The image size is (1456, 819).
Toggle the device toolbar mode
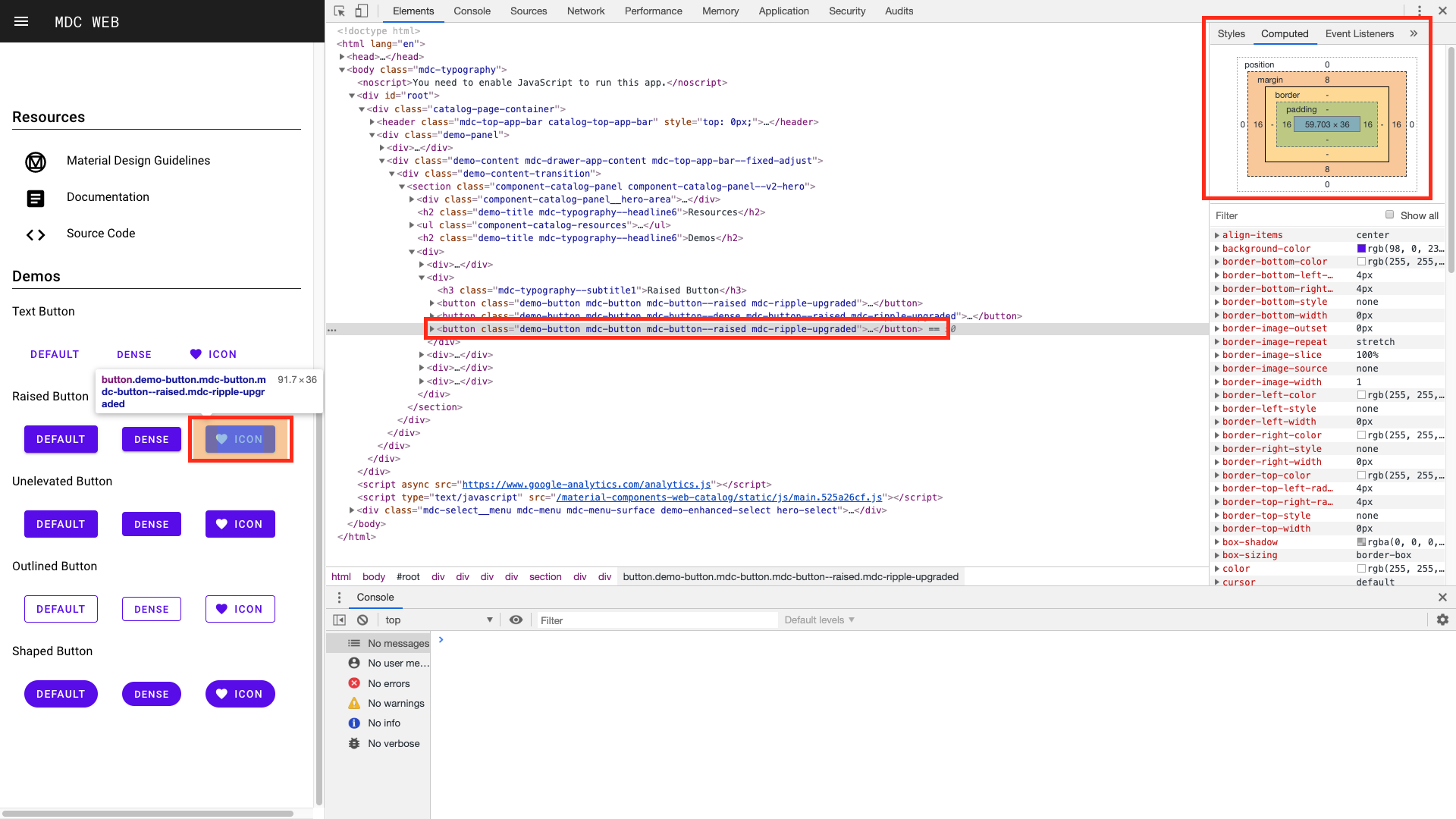point(362,11)
